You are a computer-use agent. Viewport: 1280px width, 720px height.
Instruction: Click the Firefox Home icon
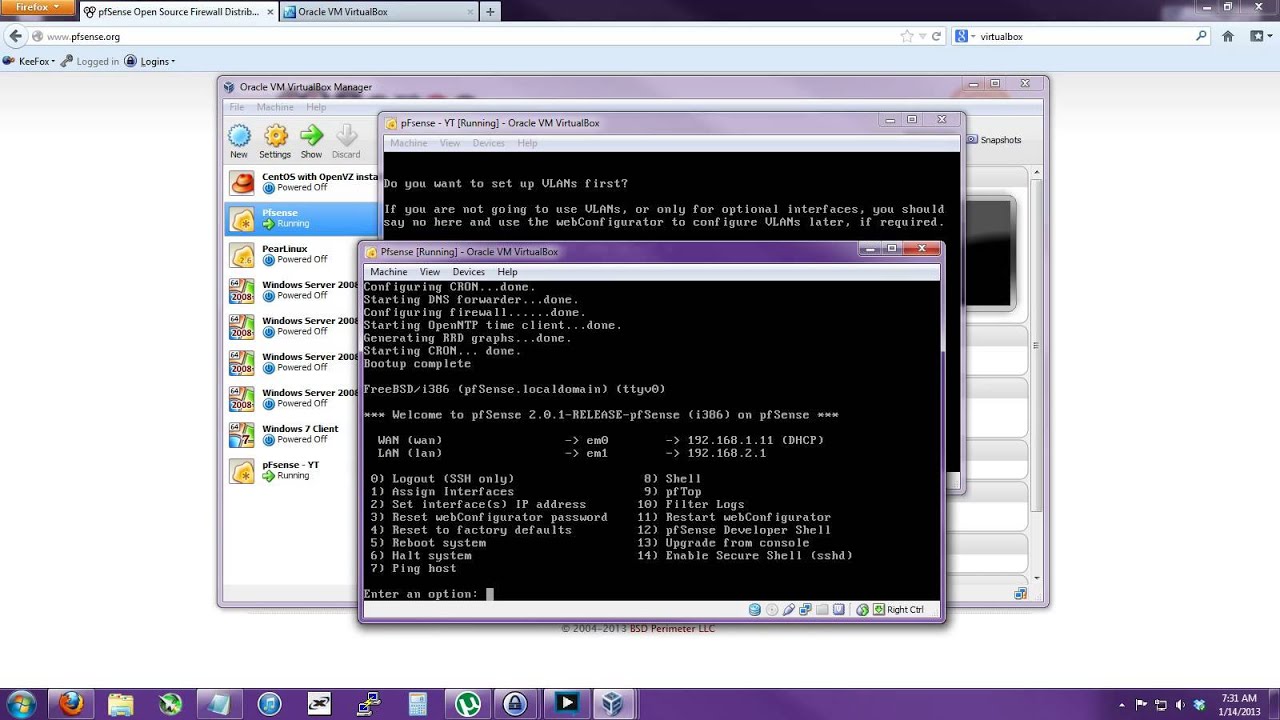pyautogui.click(x=1228, y=36)
